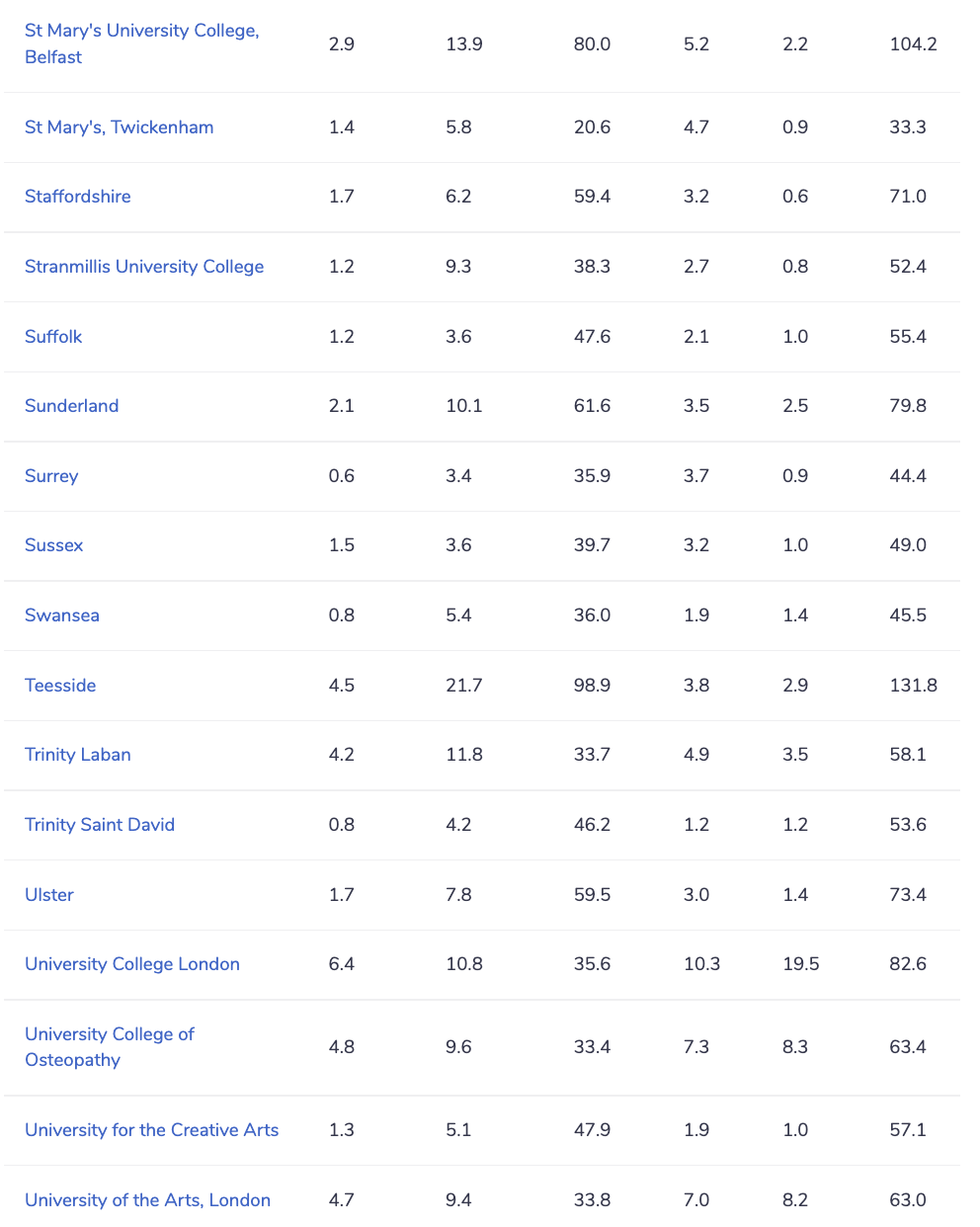Open the Sussex university link
The height and width of the screenshot is (1227, 980).
(53, 545)
